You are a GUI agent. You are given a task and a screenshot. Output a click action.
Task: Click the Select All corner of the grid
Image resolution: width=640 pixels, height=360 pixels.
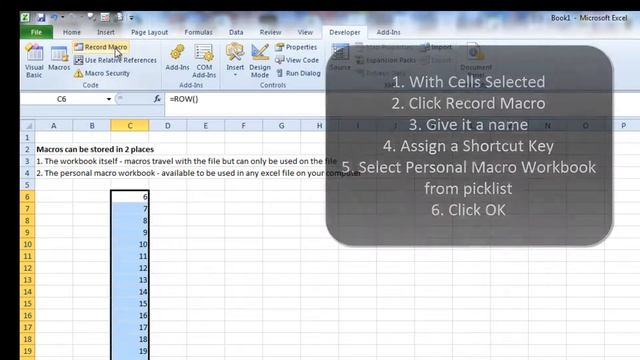coord(28,126)
